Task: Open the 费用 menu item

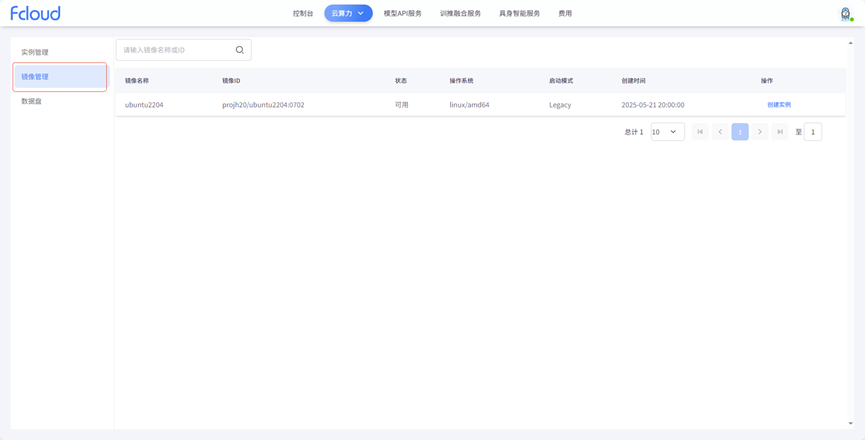Action: tap(565, 14)
